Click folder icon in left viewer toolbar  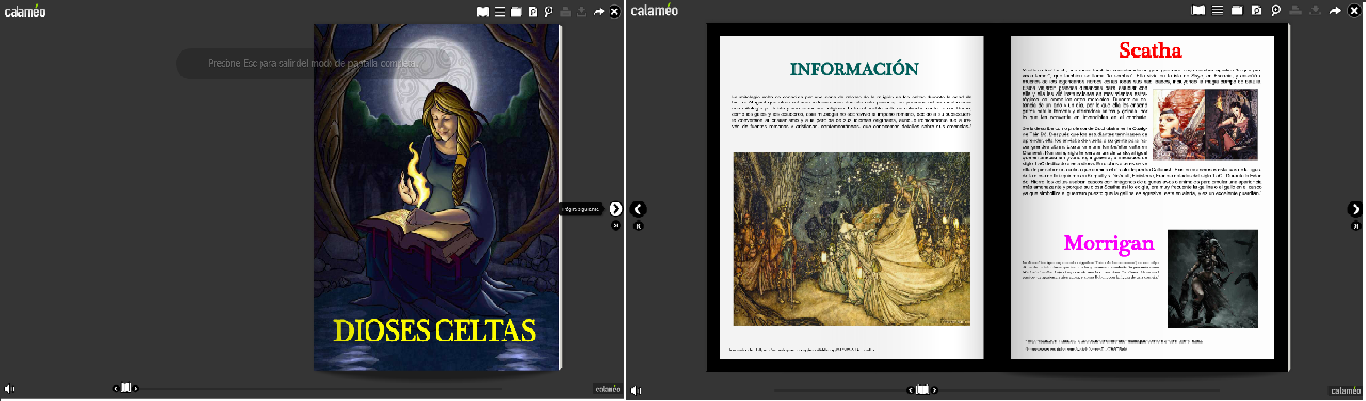pyautogui.click(x=516, y=12)
